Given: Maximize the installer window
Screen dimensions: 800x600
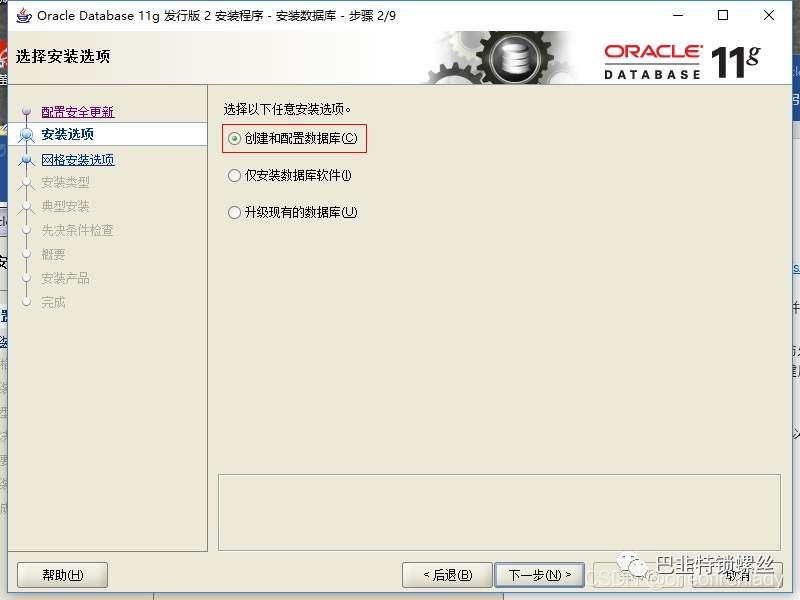Looking at the screenshot, I should [723, 15].
